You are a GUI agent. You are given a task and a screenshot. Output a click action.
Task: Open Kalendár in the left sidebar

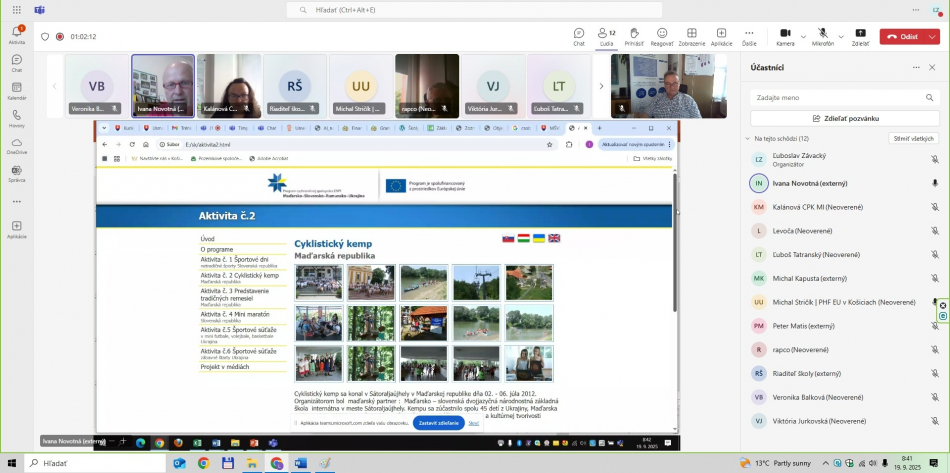(x=17, y=91)
